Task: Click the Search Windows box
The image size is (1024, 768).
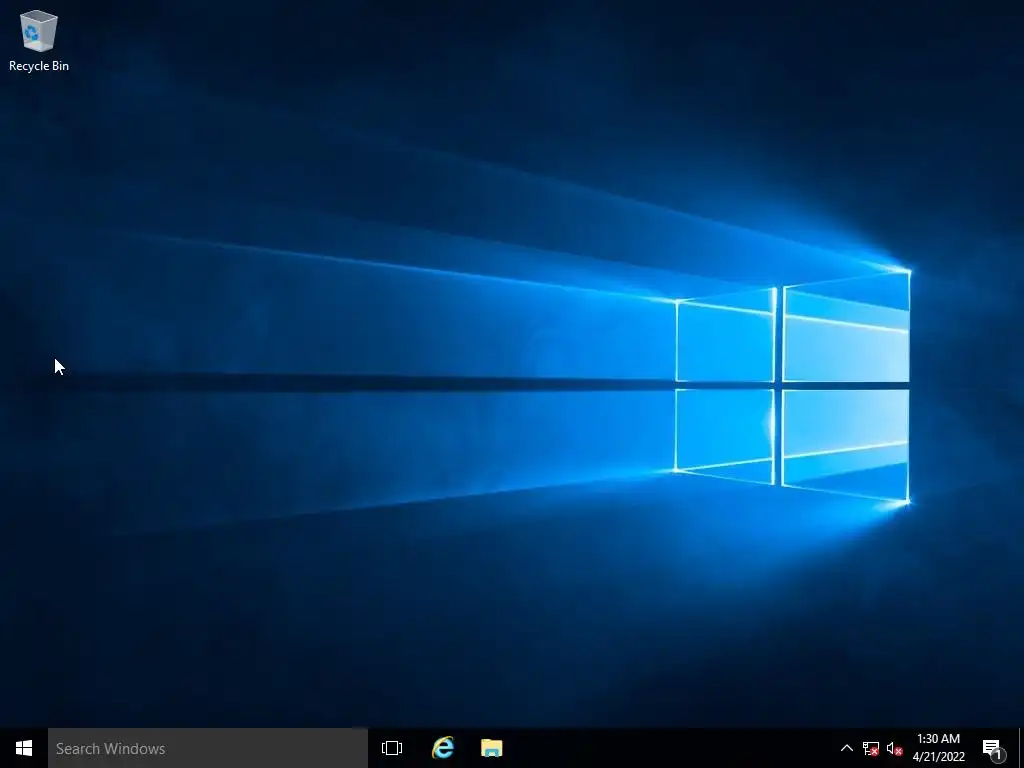Action: 208,748
